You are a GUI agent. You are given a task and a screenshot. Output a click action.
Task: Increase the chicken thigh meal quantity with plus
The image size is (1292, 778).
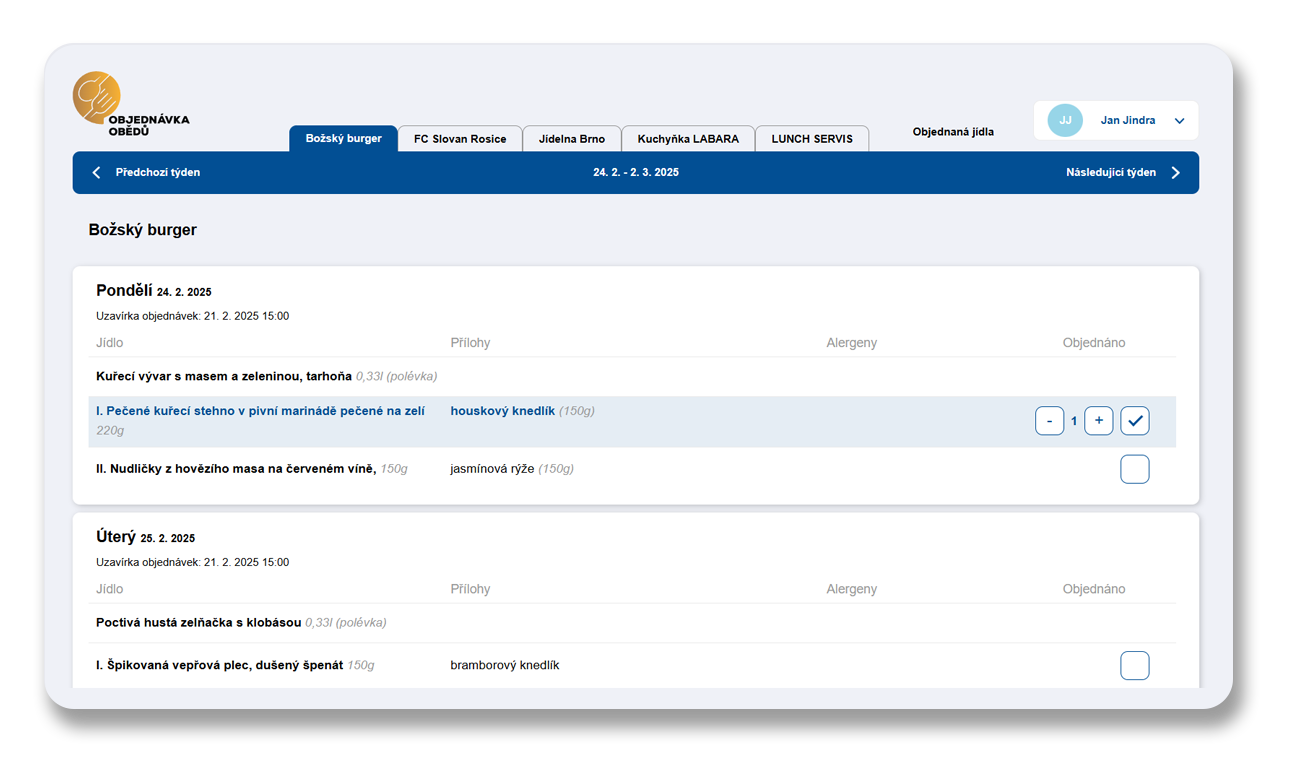(x=1098, y=421)
